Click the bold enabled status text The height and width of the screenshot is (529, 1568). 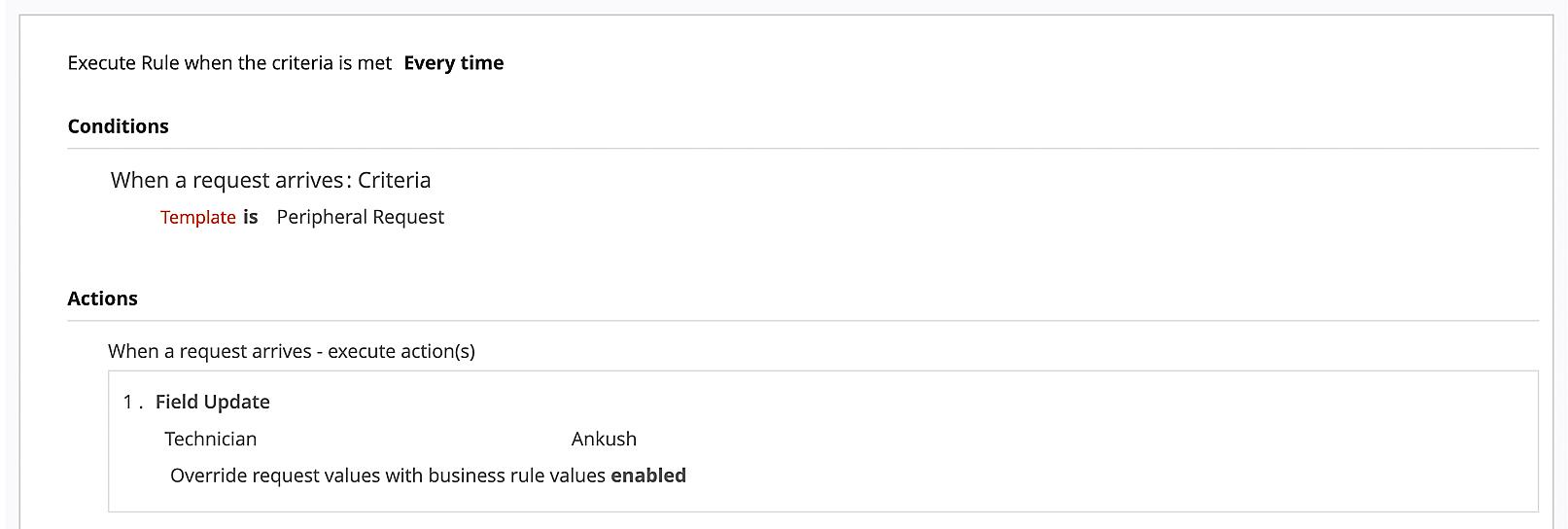[x=648, y=476]
